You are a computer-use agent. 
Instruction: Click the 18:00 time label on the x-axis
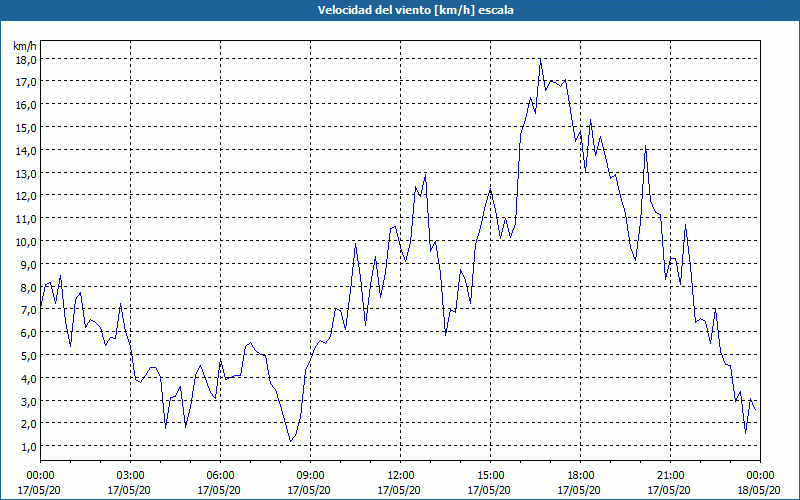[x=580, y=476]
